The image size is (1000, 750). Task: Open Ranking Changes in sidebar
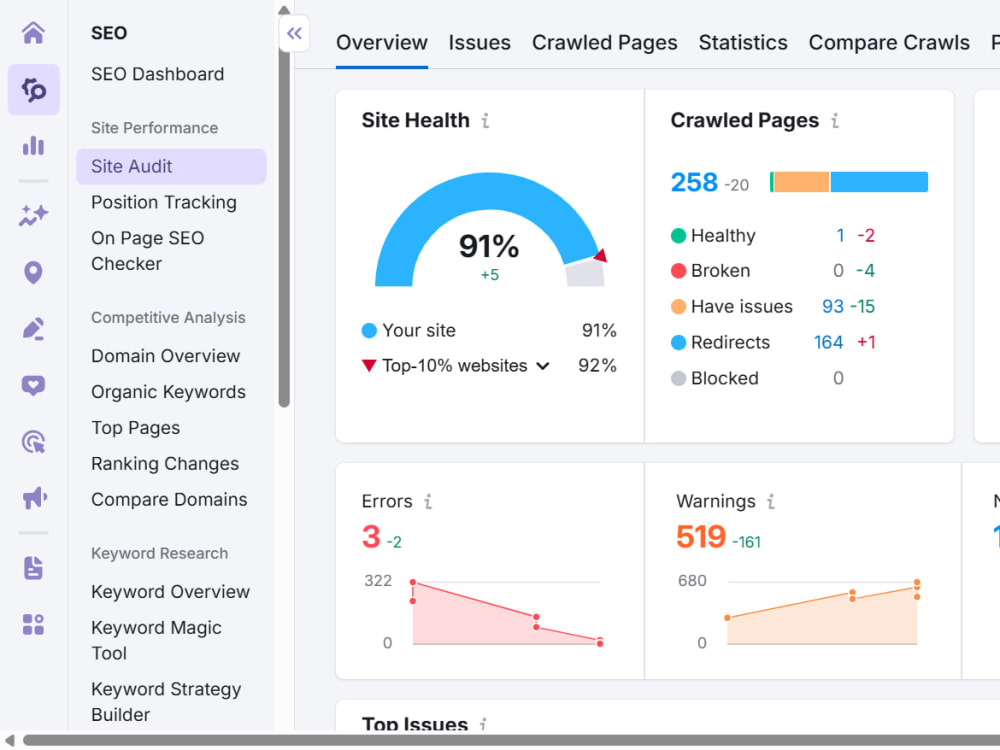(x=165, y=464)
